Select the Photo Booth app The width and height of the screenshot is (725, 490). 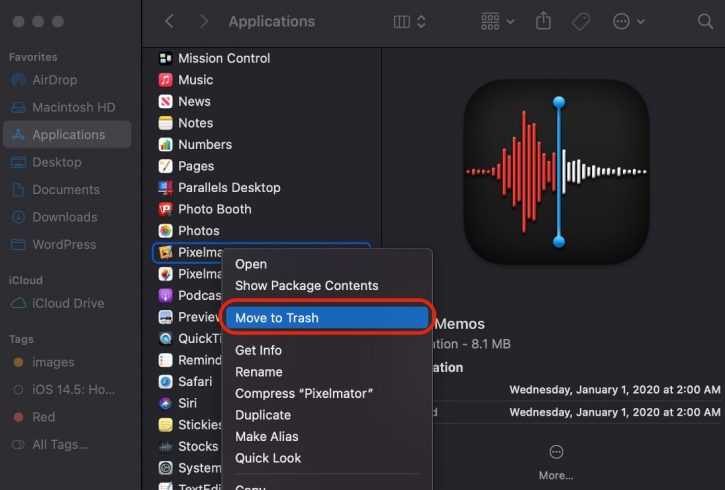tap(262, 209)
